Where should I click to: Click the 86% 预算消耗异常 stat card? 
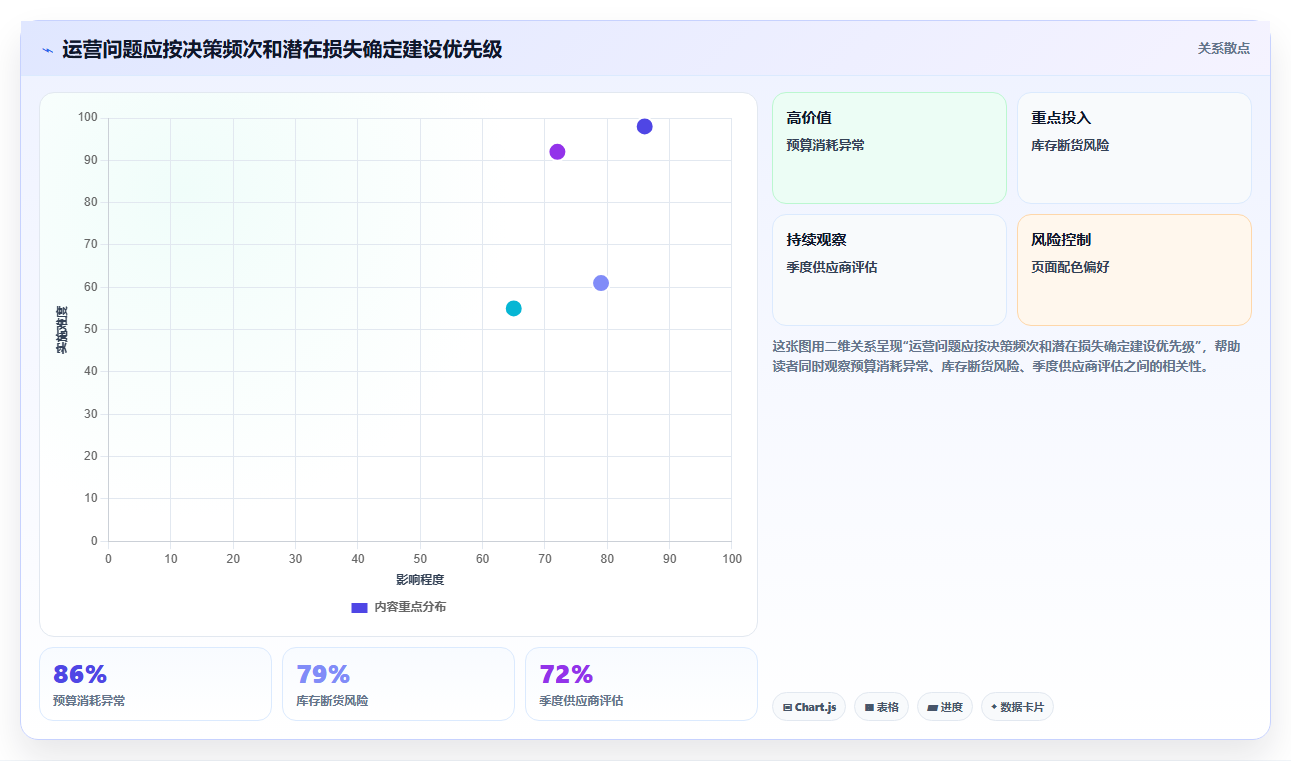click(x=155, y=684)
